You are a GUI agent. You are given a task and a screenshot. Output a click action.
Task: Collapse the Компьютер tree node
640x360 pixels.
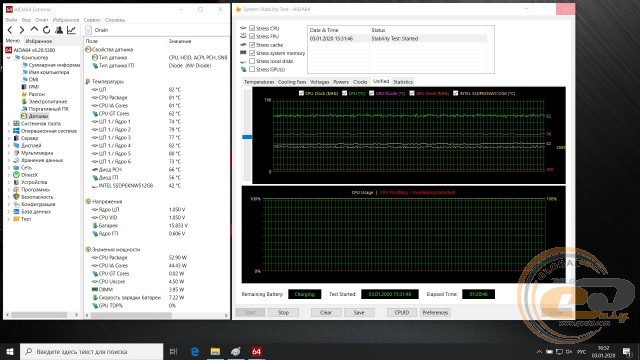pyautogui.click(x=9, y=58)
